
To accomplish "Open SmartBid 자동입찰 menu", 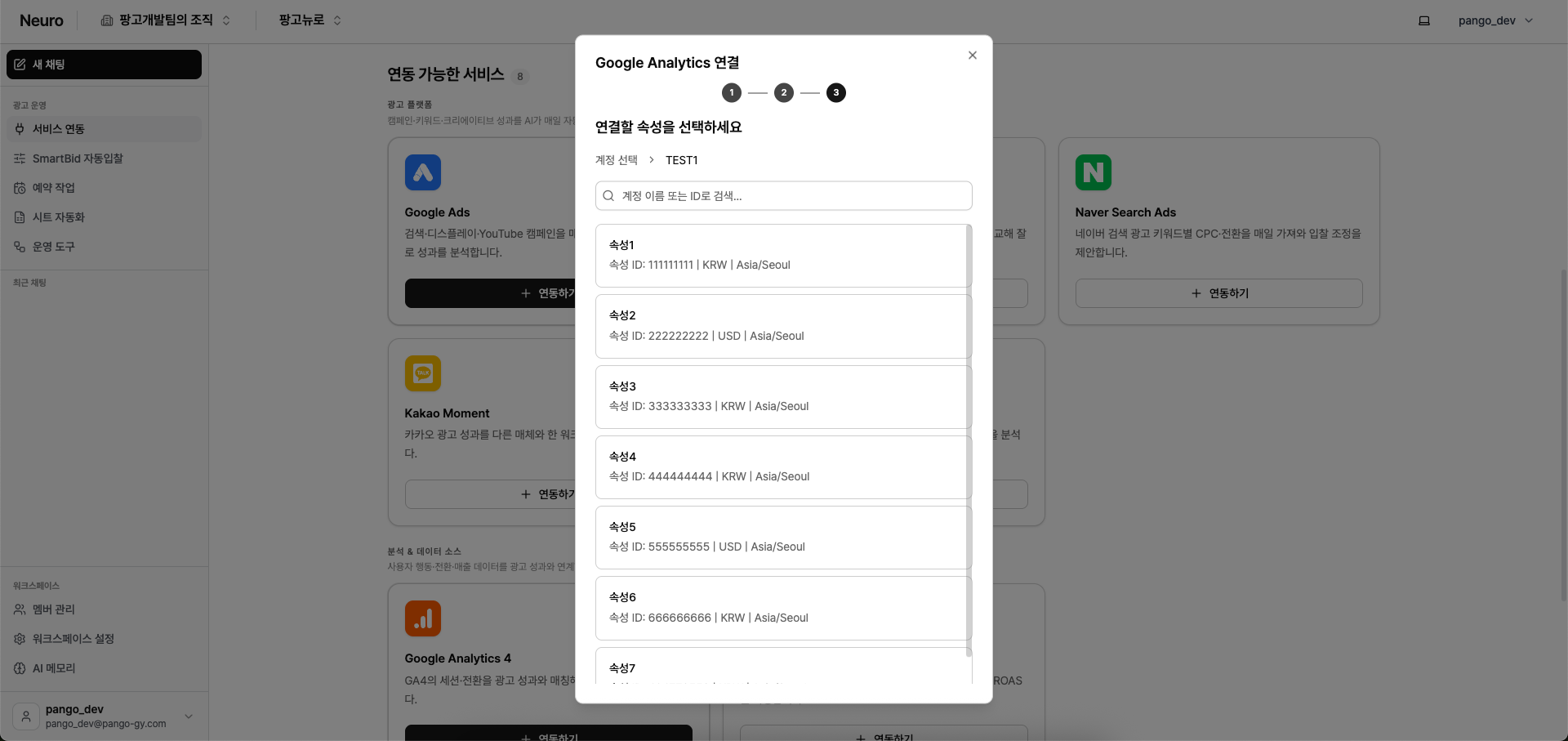I will (105, 158).
